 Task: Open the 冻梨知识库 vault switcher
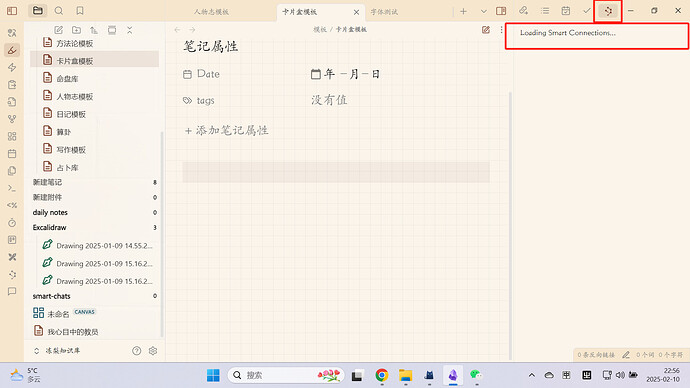coord(57,351)
